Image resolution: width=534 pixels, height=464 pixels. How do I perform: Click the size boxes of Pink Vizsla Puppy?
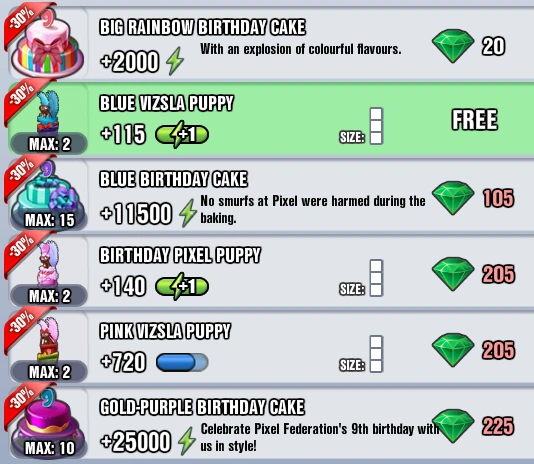coord(376,354)
